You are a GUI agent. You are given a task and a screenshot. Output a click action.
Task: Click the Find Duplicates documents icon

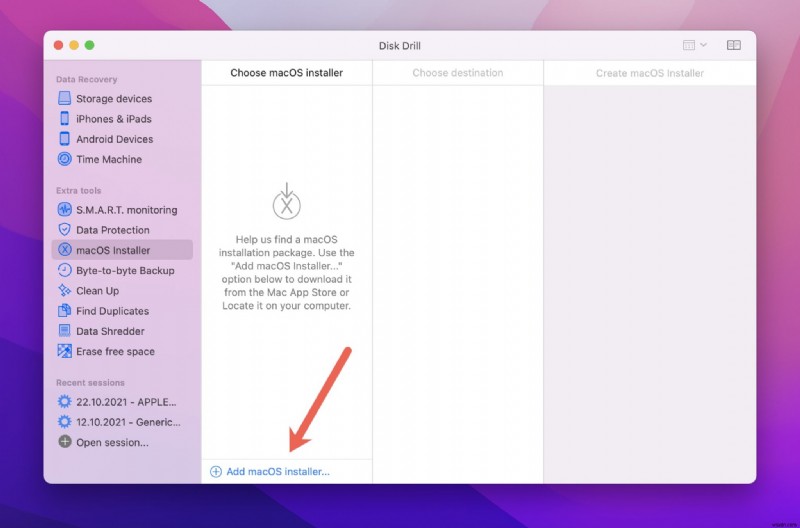point(64,311)
